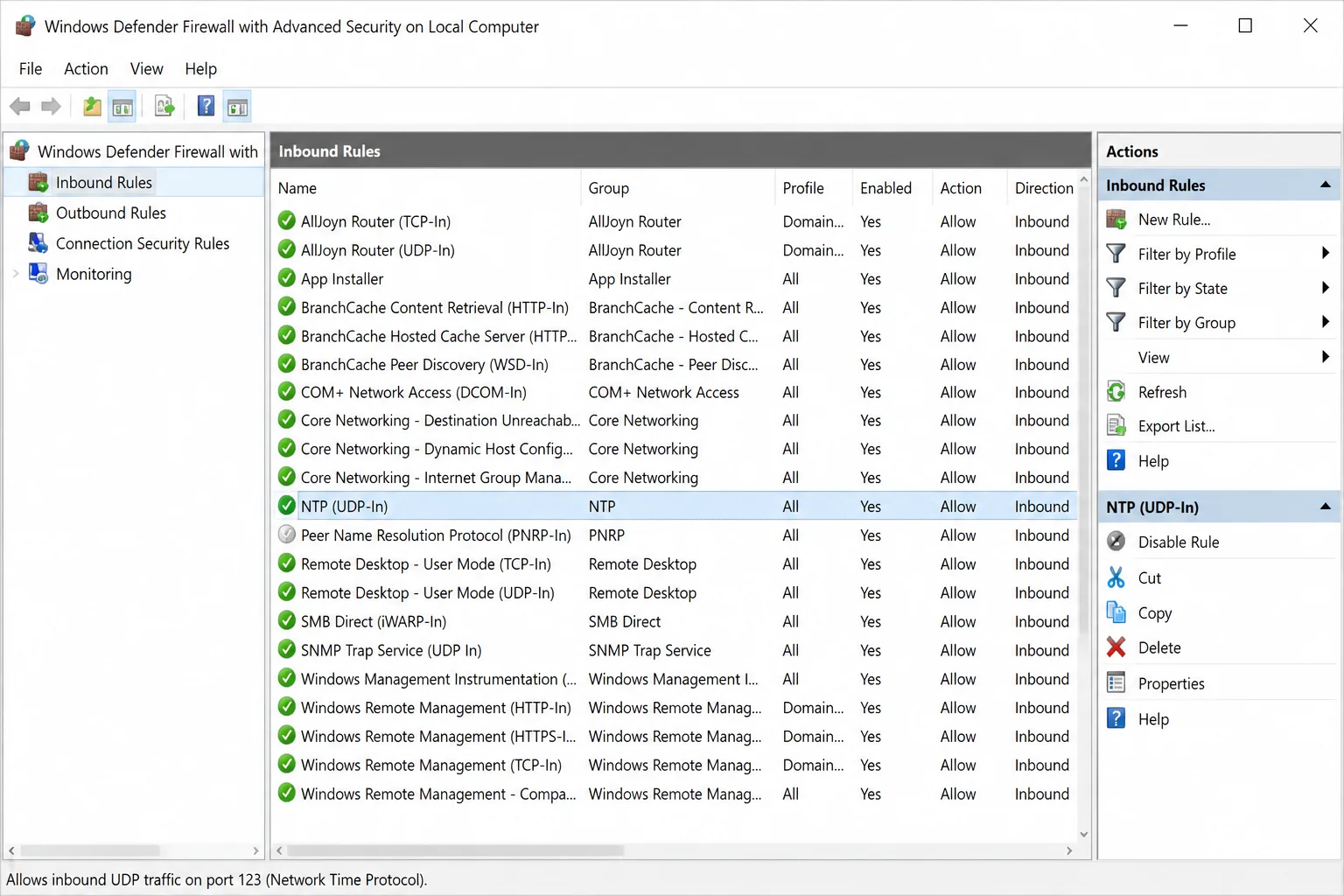Click New Rule... in Actions pane
Image resolution: width=1344 pixels, height=896 pixels.
[x=1173, y=220]
